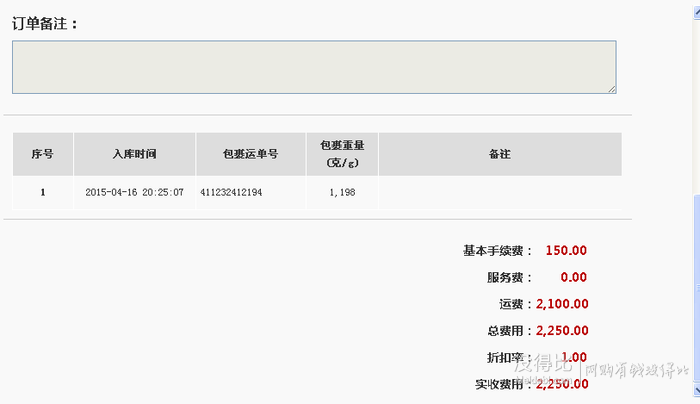
Task: Click tracking number 411232412194
Action: [231, 192]
